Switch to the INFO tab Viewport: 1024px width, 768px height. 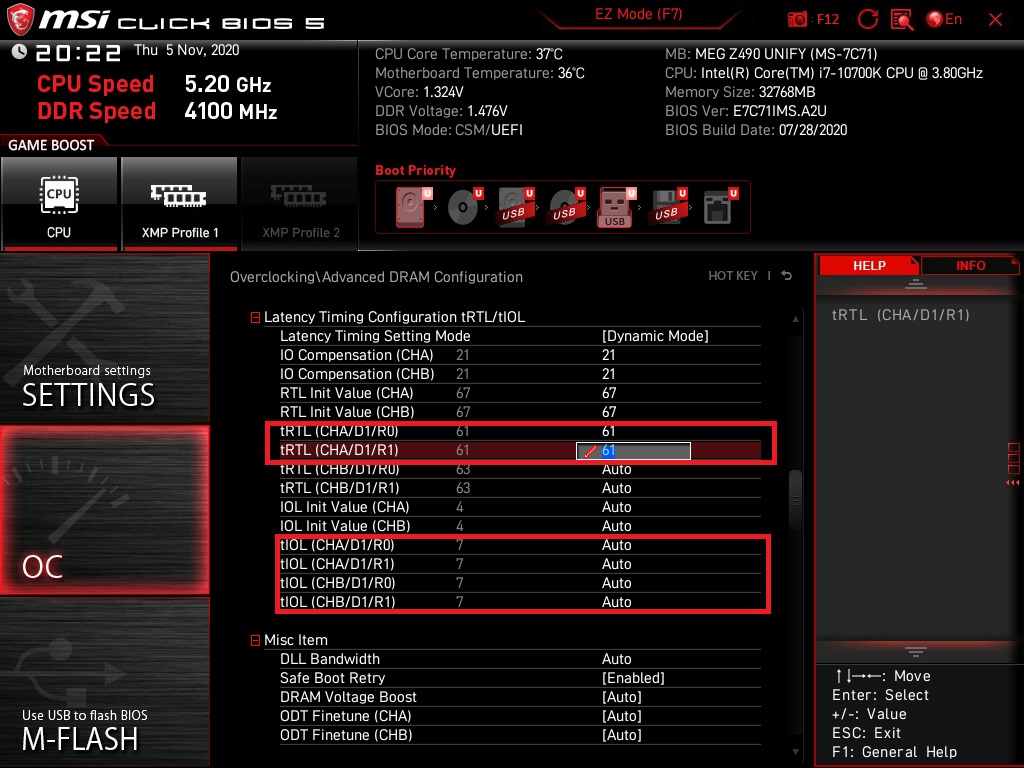(x=970, y=265)
